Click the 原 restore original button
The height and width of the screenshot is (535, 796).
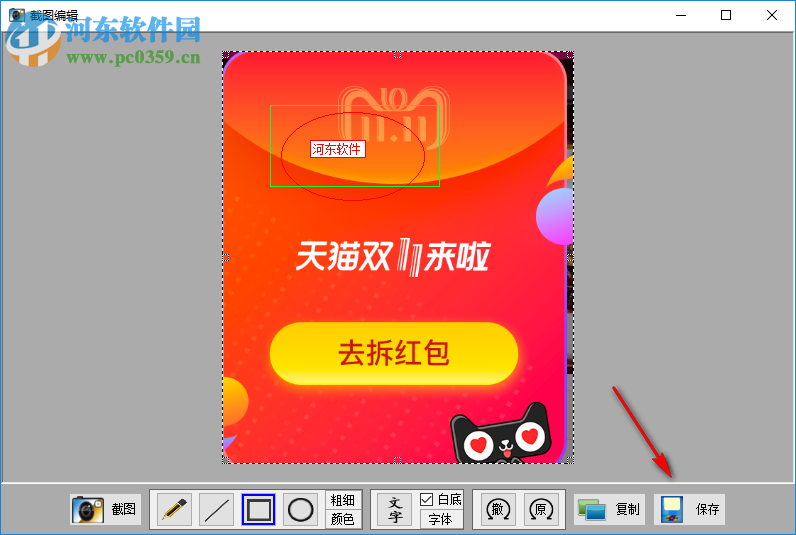[x=541, y=509]
